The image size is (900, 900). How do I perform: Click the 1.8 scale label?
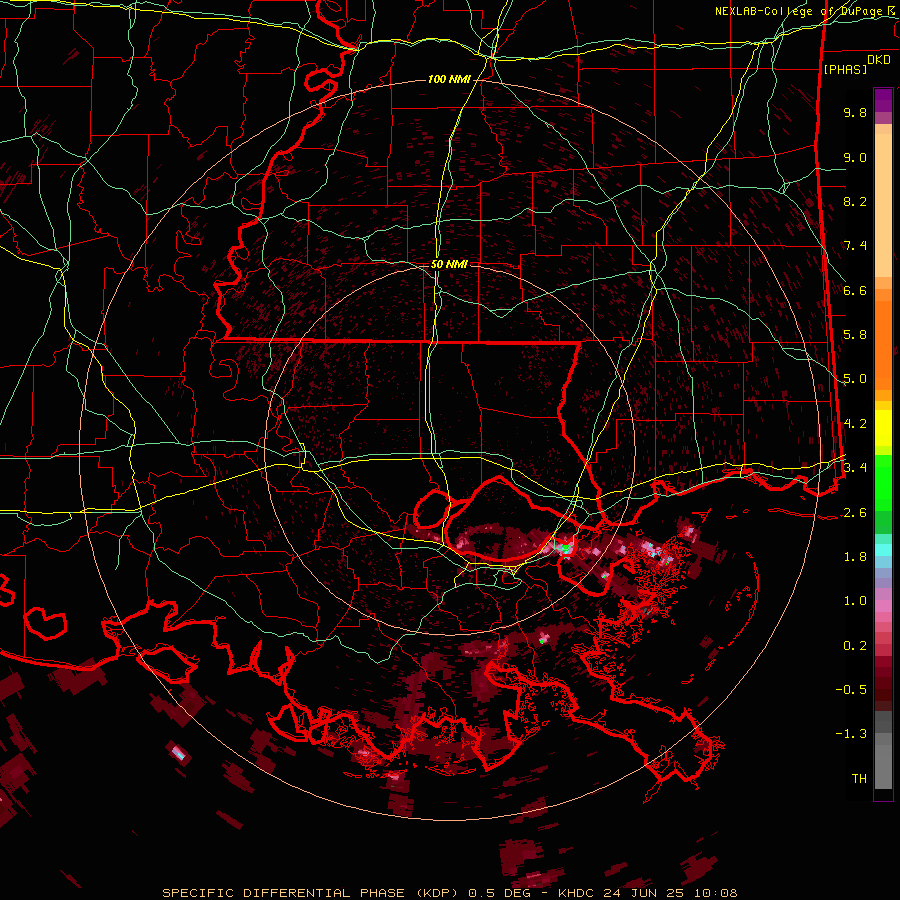(855, 557)
